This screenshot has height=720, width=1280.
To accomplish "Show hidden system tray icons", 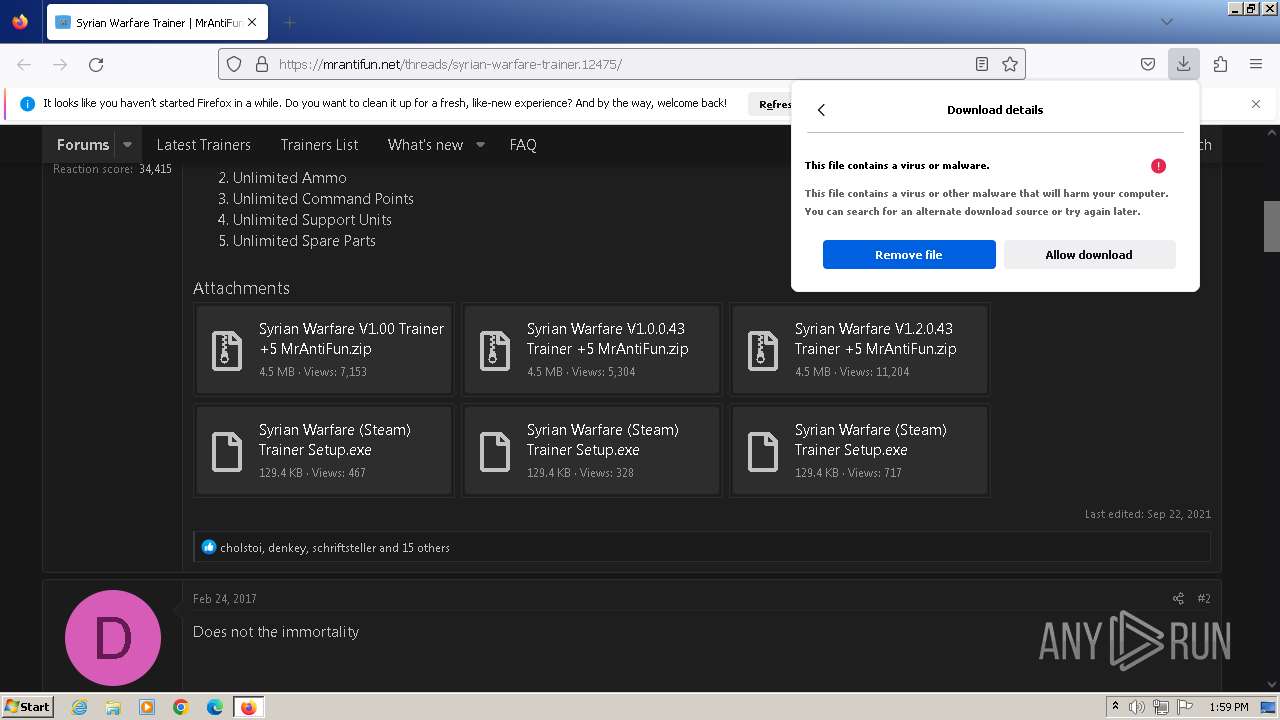I will [1115, 707].
